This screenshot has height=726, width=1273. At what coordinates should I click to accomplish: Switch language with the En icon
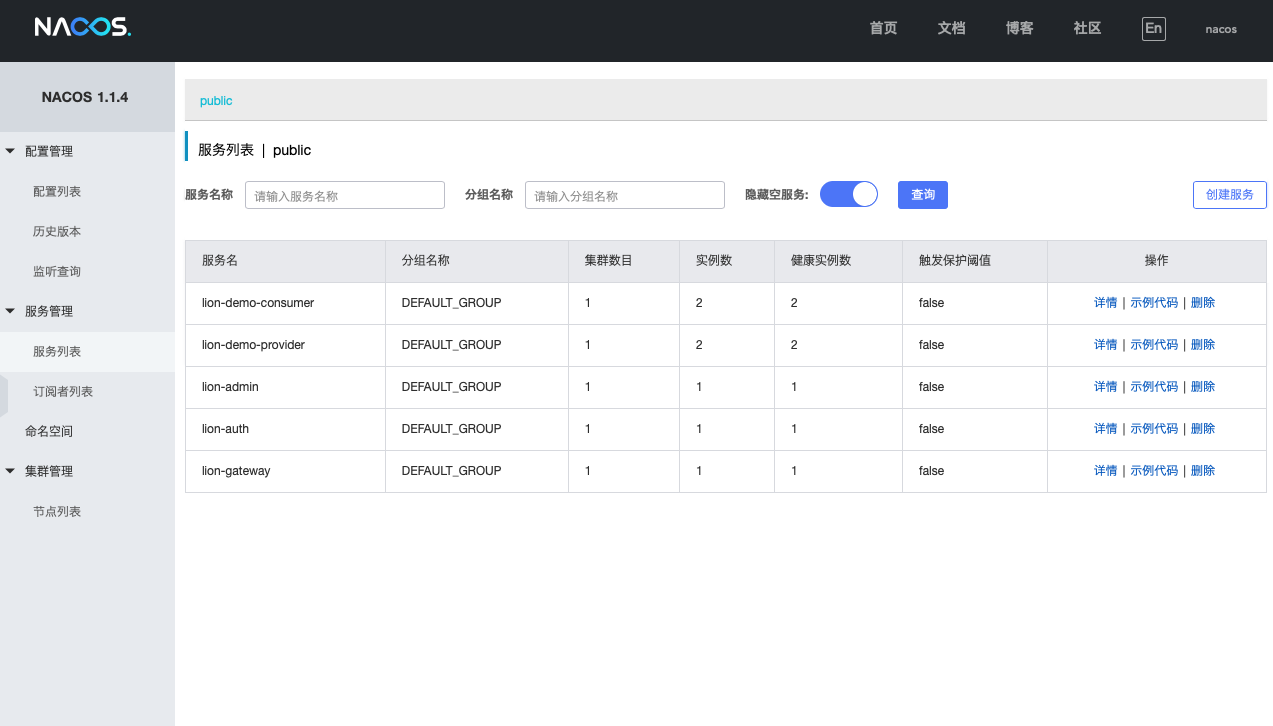[1154, 28]
